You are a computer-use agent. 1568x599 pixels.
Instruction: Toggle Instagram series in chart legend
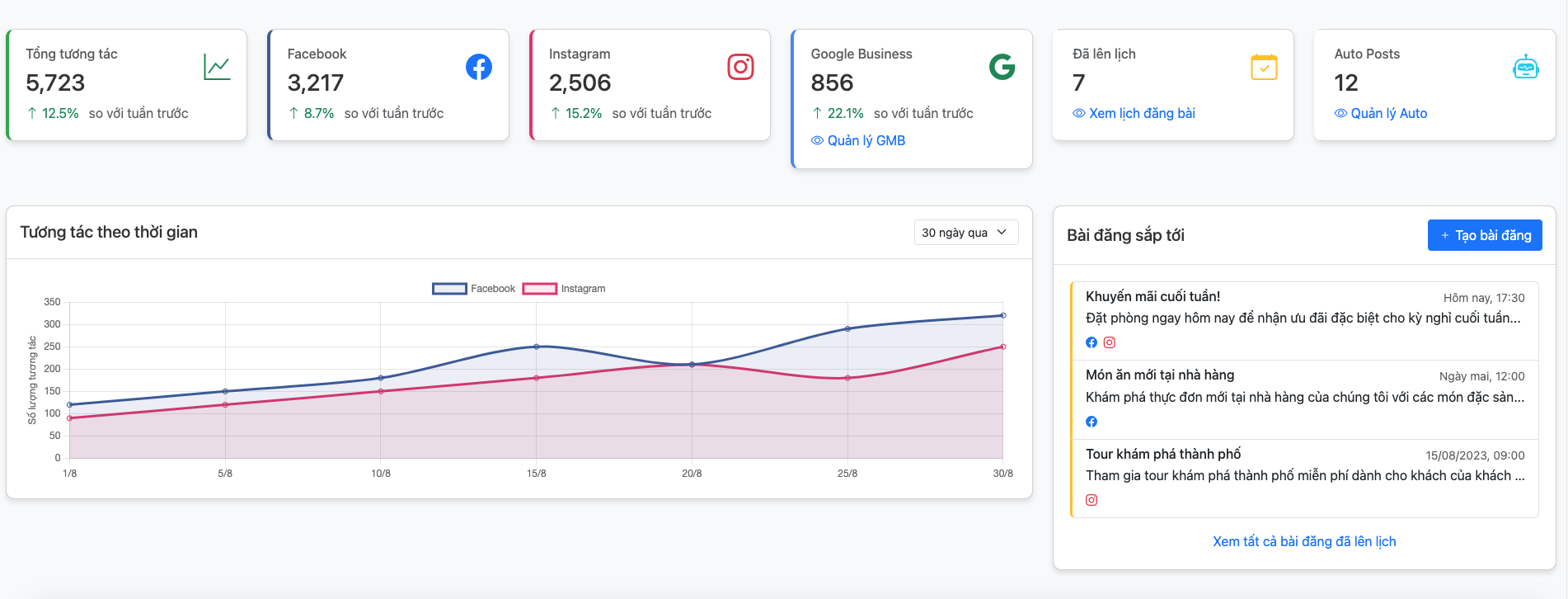564,289
